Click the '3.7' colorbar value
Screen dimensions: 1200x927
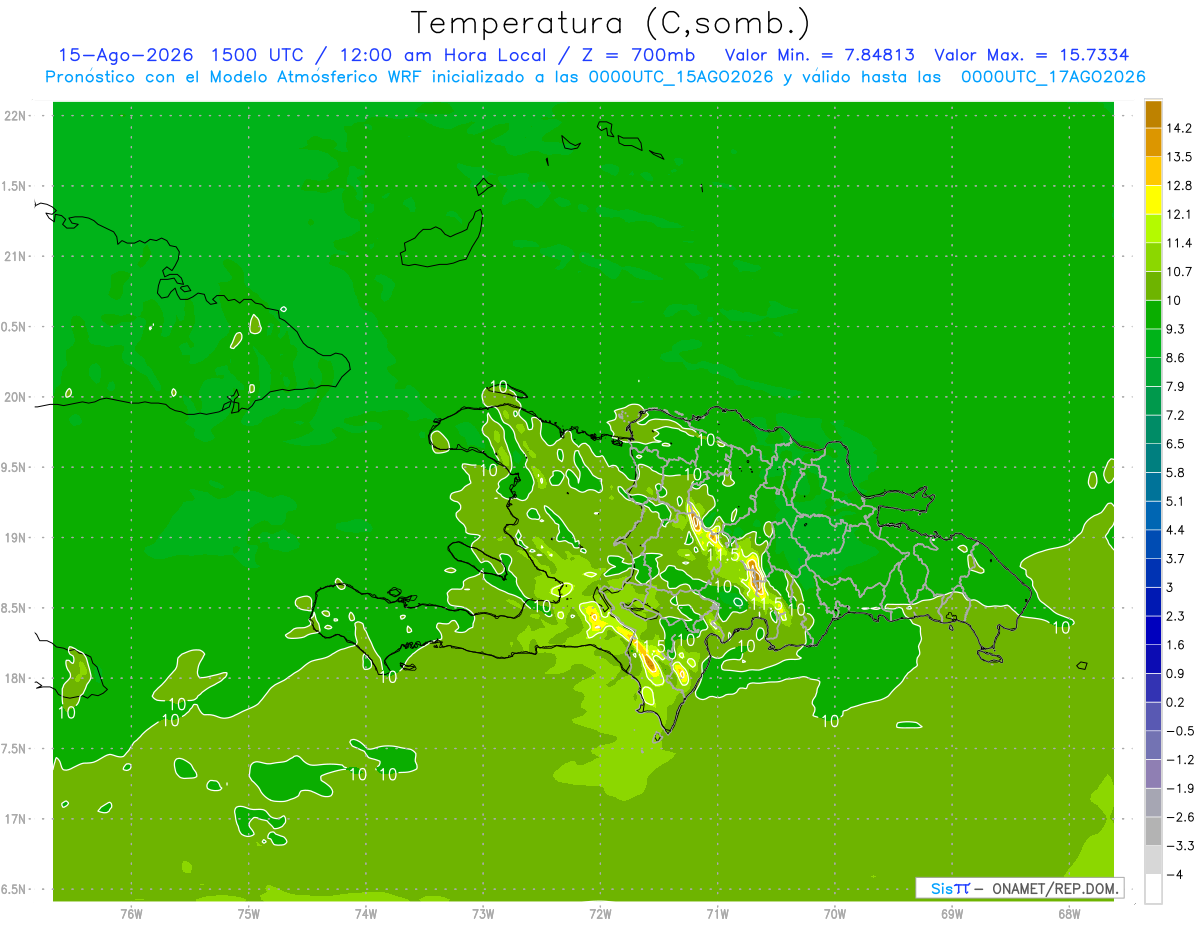click(1175, 558)
